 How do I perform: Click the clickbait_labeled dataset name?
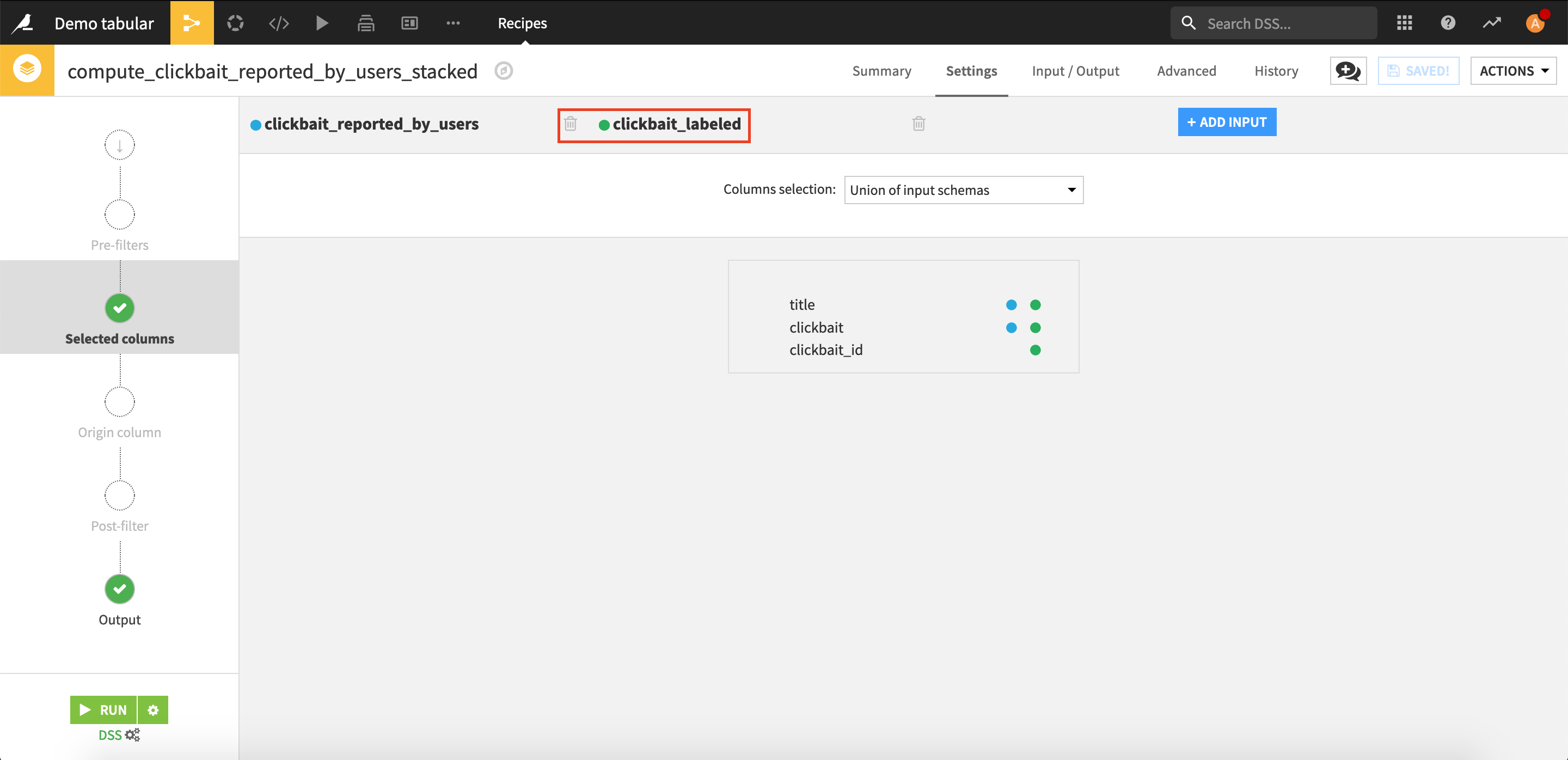tap(677, 124)
